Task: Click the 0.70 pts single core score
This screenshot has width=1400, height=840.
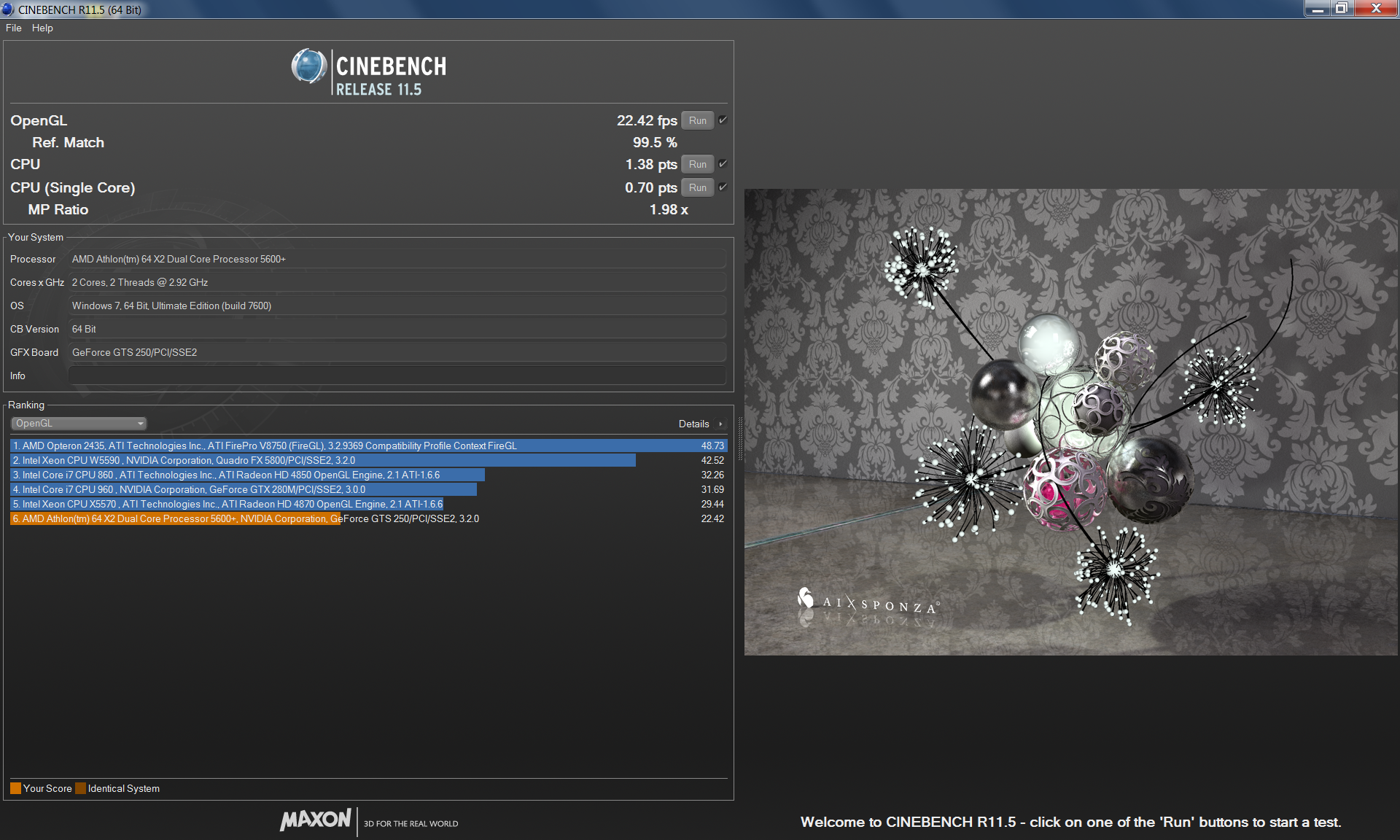Action: tap(651, 188)
